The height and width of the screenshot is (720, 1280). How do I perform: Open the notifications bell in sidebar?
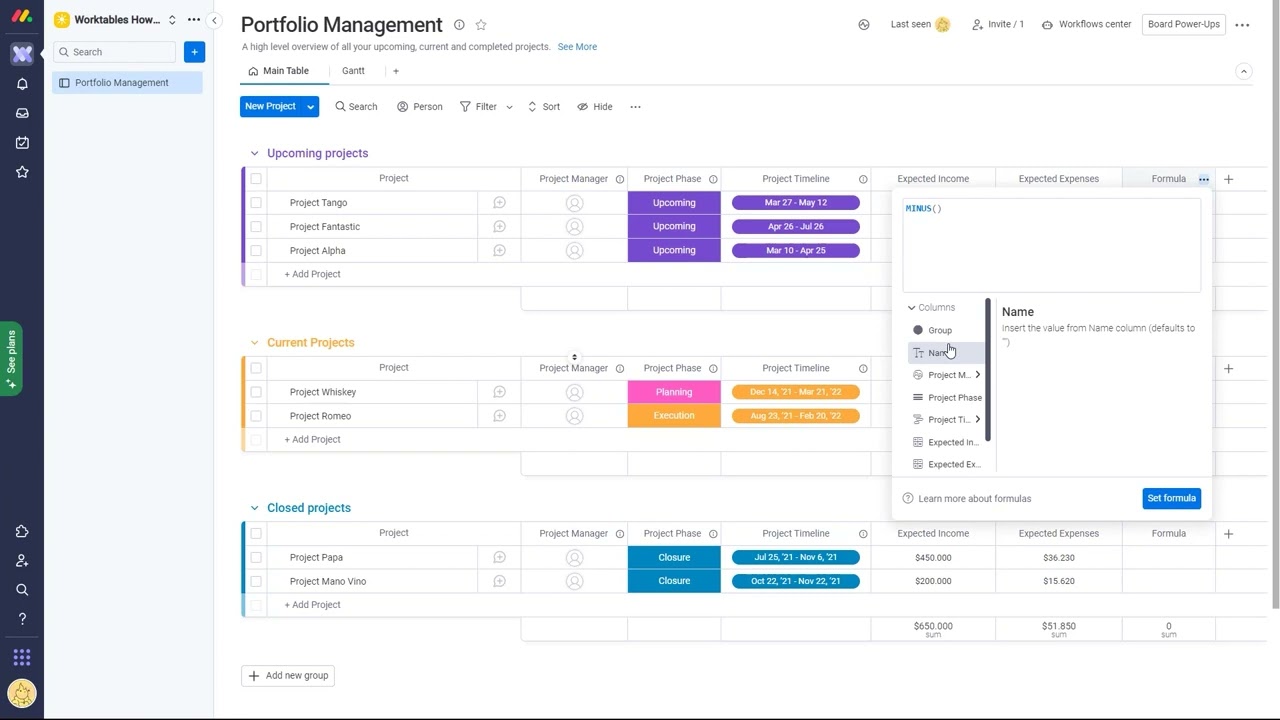click(22, 84)
